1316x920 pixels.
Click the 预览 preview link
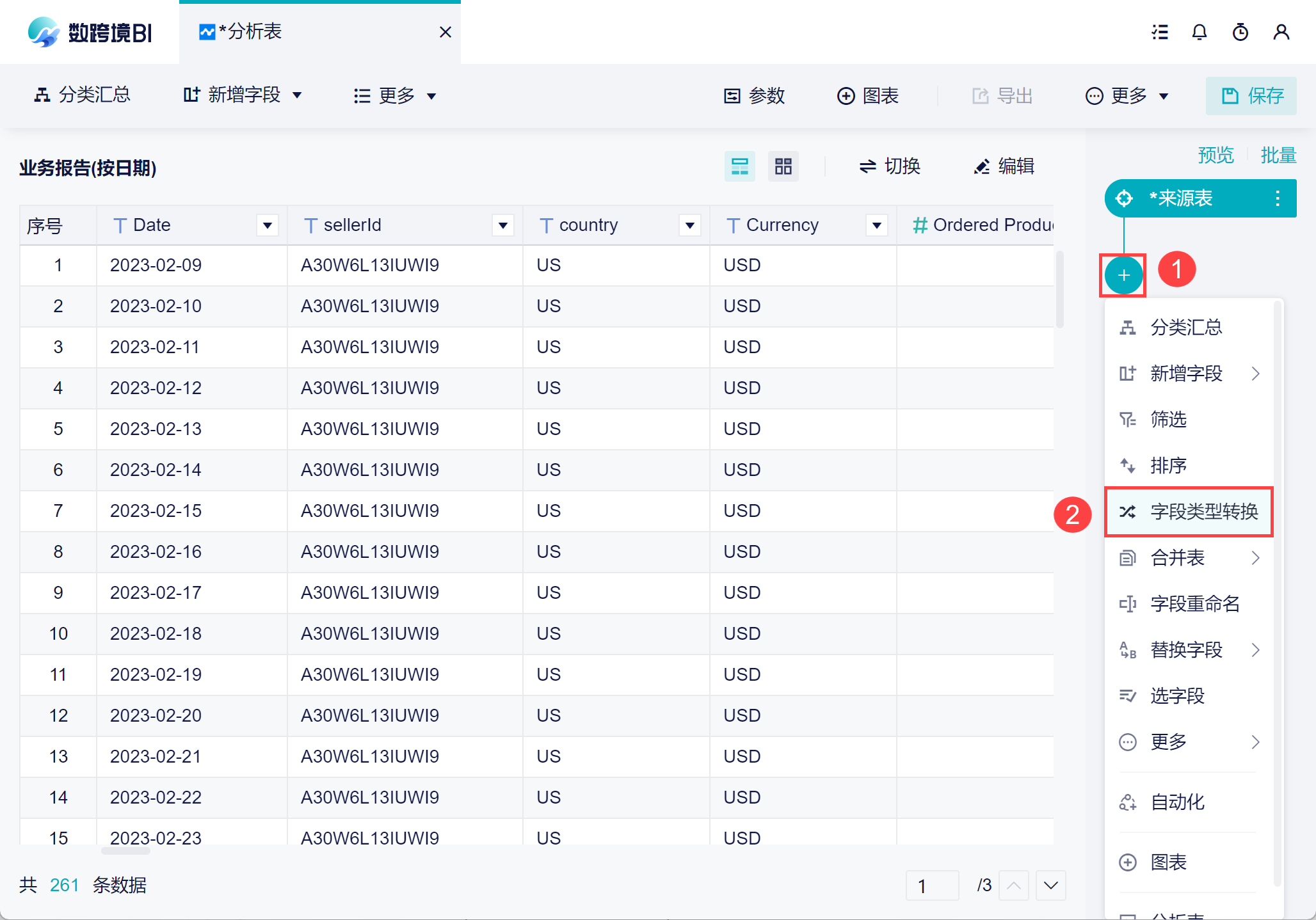[1216, 155]
